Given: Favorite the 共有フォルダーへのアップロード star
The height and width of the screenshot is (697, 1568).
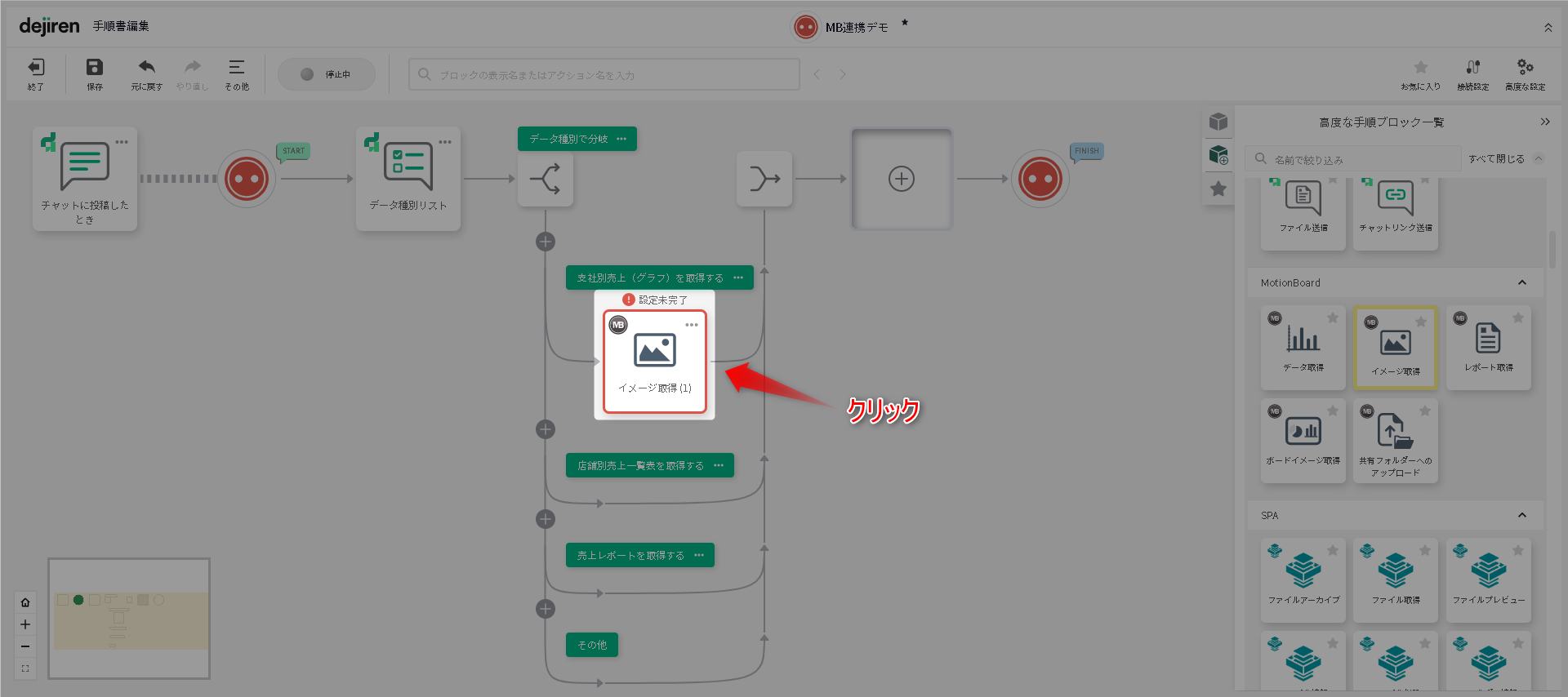Looking at the screenshot, I should pyautogui.click(x=1425, y=411).
